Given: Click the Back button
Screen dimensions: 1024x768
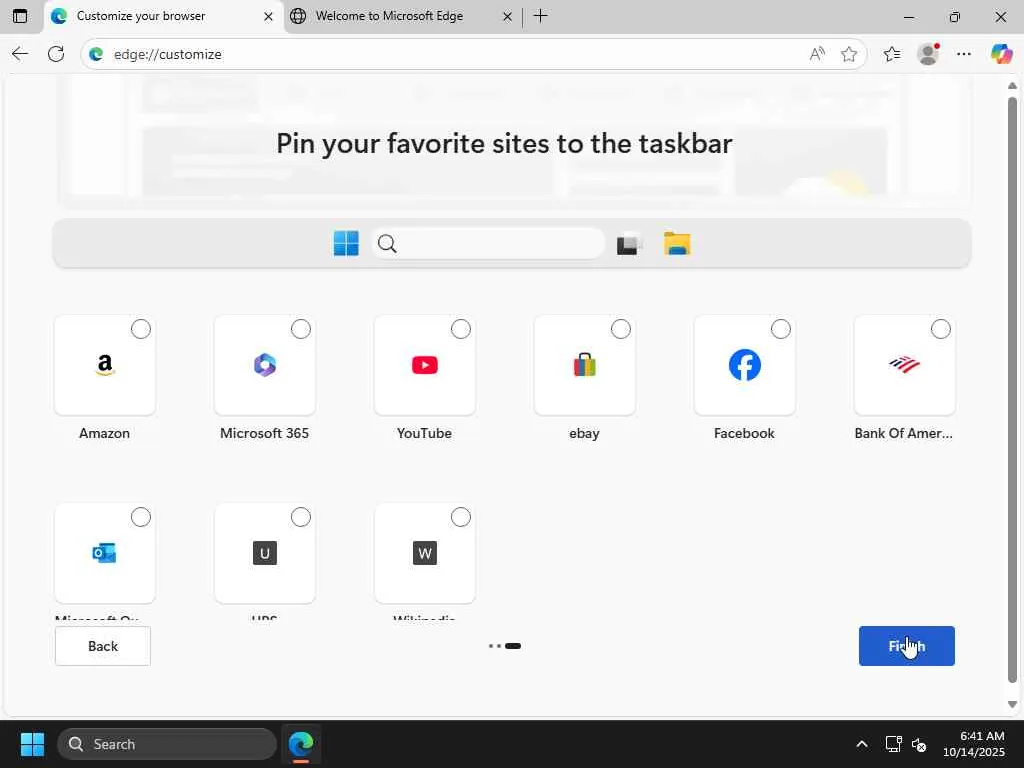Looking at the screenshot, I should (103, 646).
